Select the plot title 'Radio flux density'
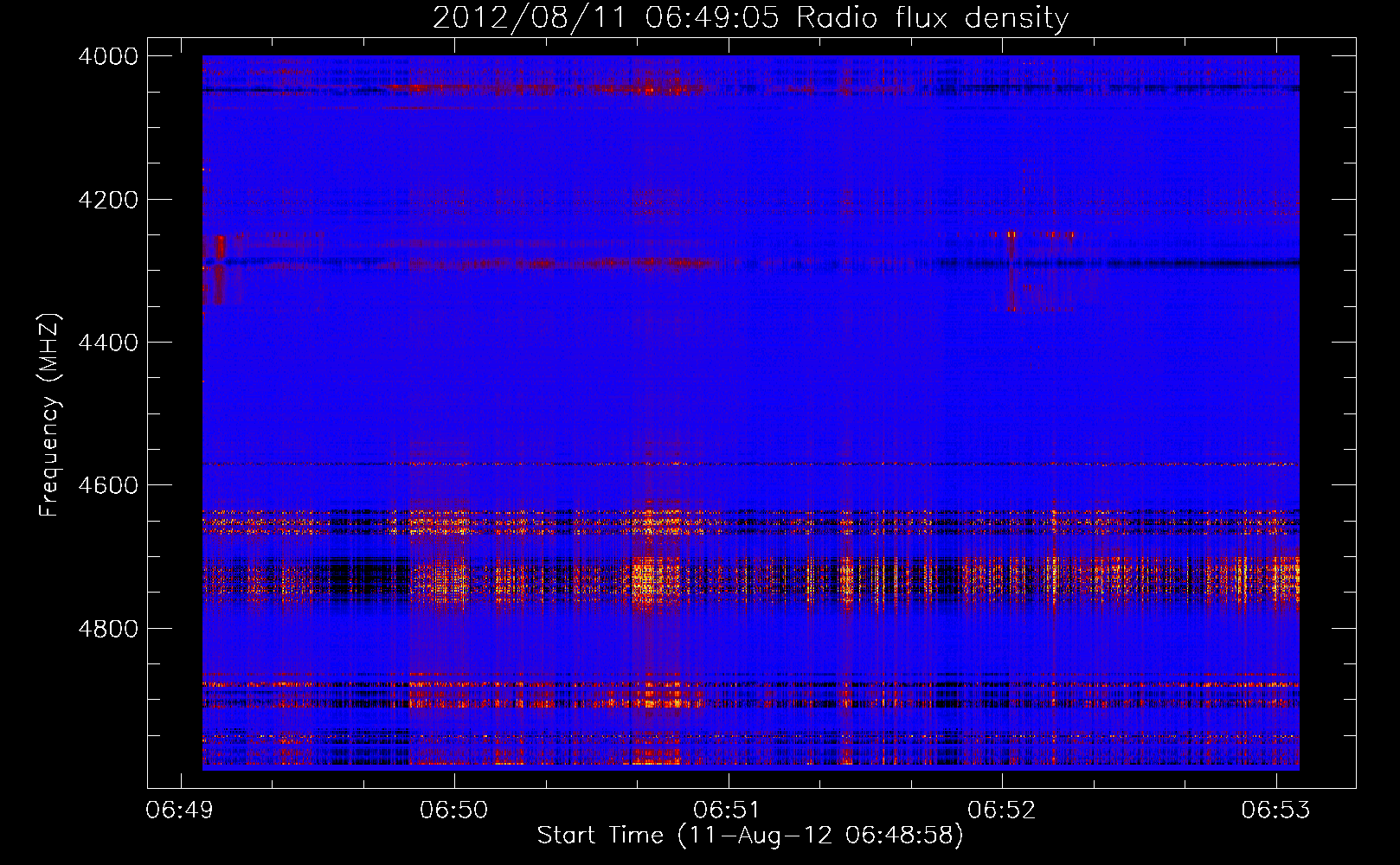This screenshot has width=1400, height=865. 933,18
